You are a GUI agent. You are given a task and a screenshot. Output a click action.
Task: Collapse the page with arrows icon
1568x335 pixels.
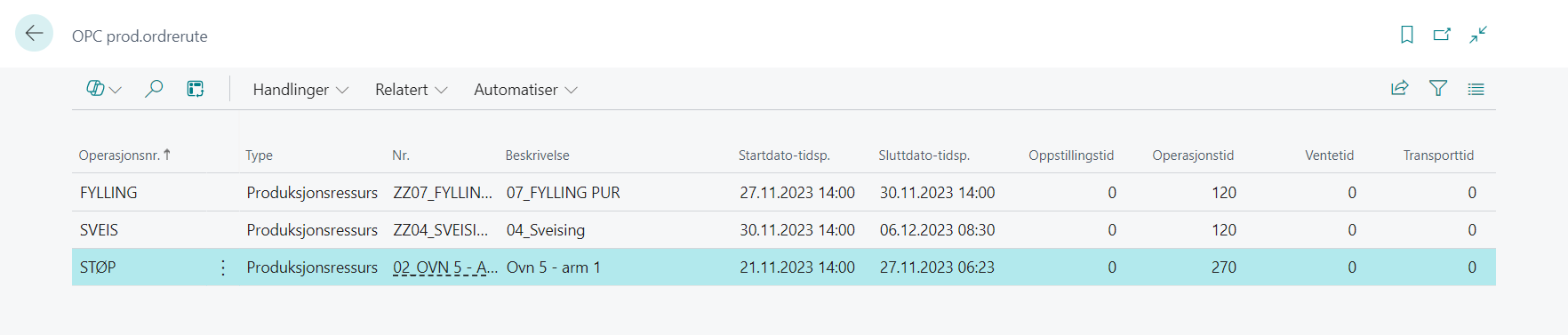pos(1478,35)
